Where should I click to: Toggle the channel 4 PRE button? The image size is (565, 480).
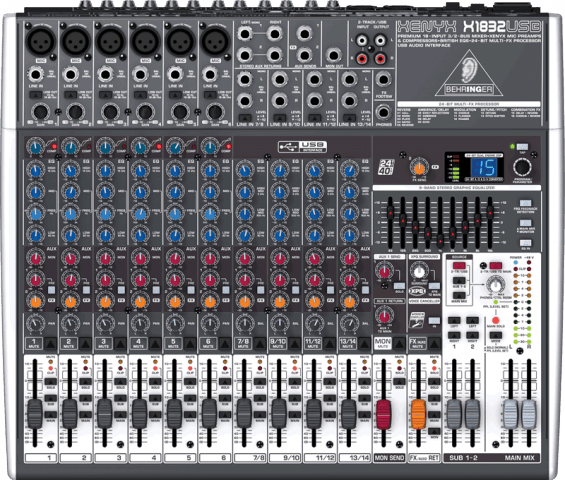pos(156,290)
